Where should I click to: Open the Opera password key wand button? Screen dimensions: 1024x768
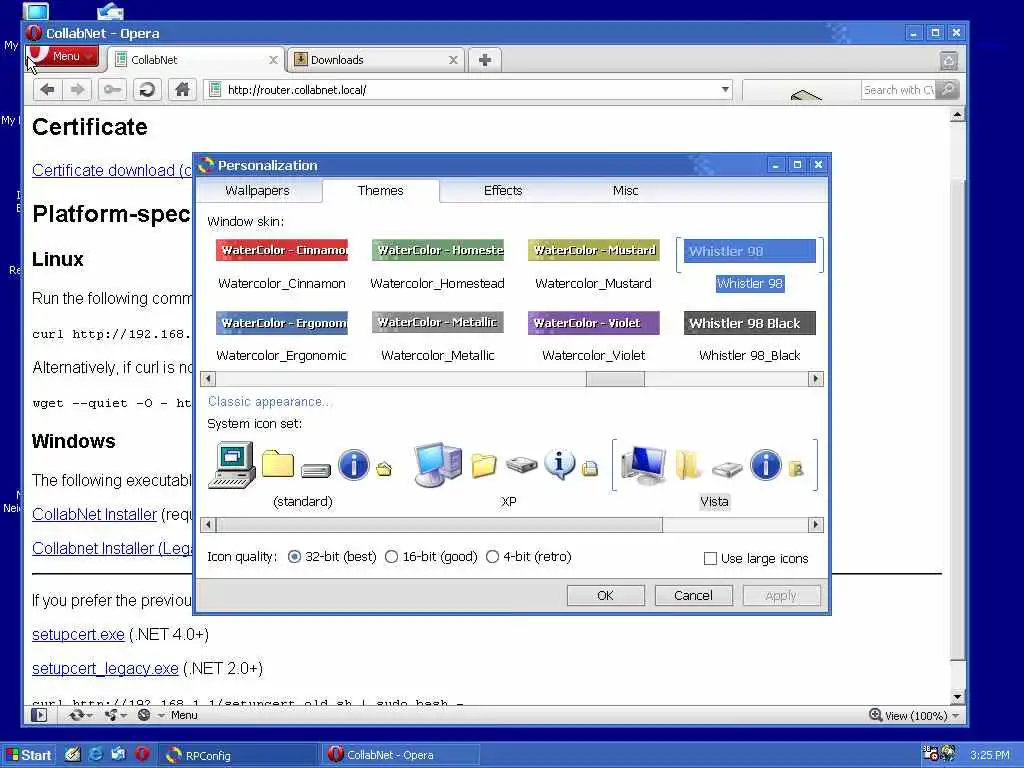point(112,89)
